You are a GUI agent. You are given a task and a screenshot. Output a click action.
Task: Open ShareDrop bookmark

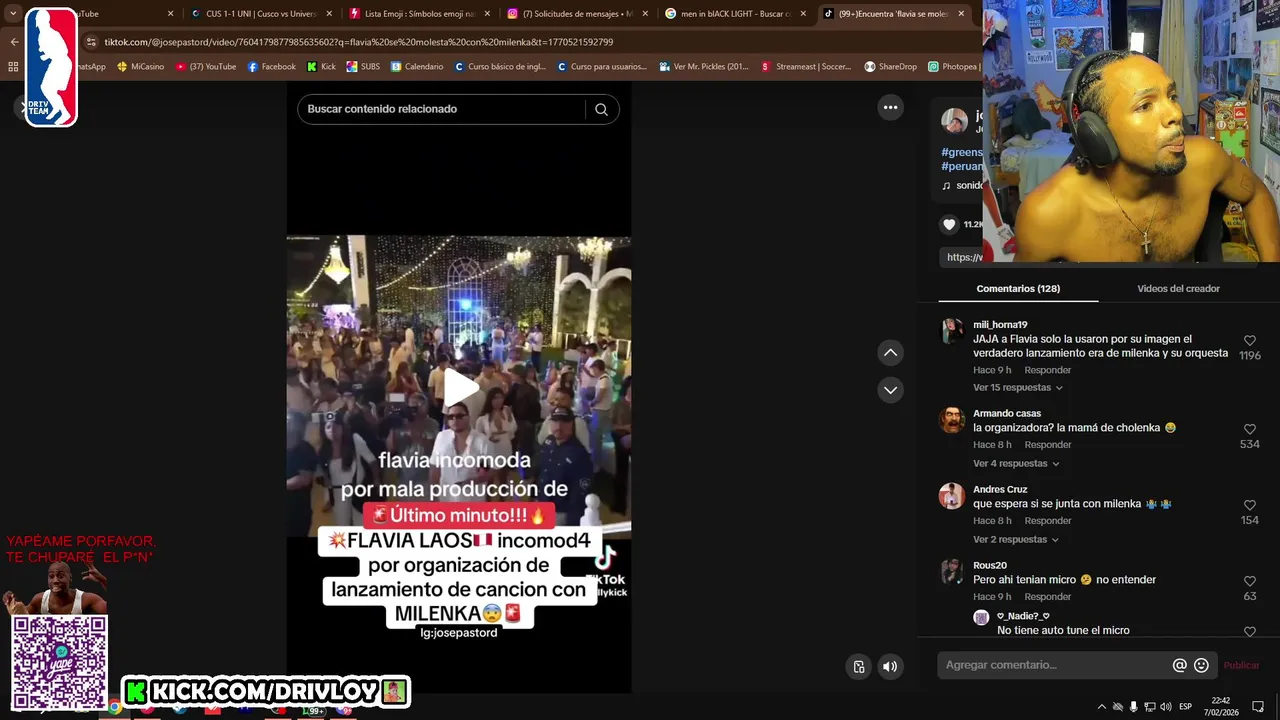click(x=890, y=67)
